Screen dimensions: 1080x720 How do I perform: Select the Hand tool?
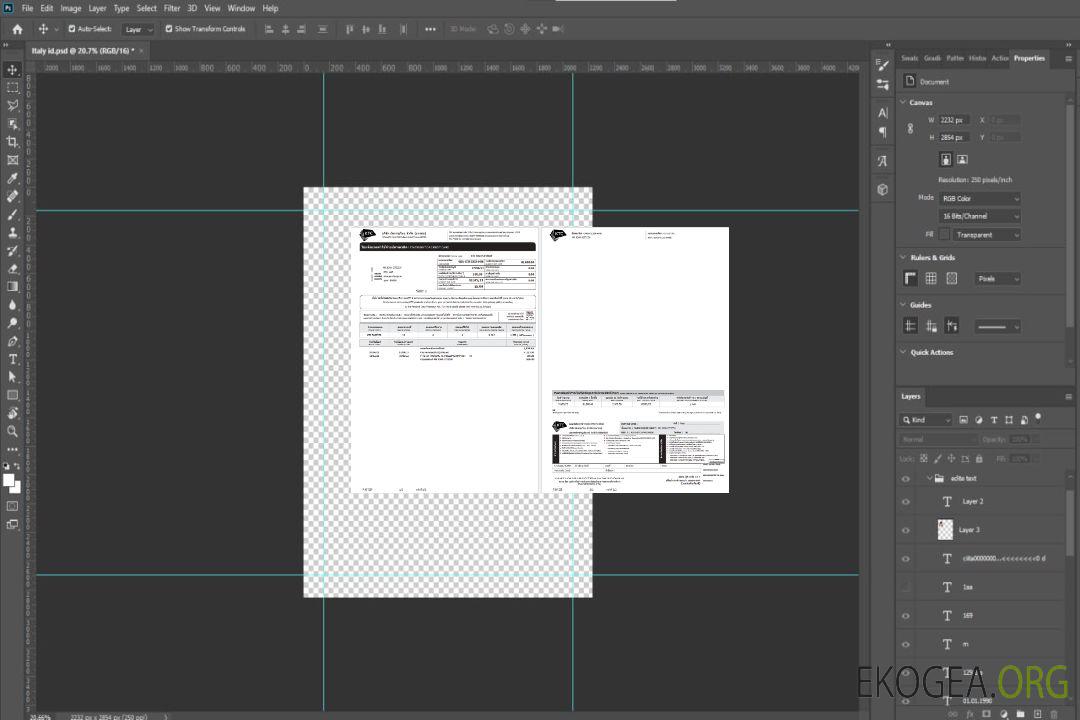[12, 413]
